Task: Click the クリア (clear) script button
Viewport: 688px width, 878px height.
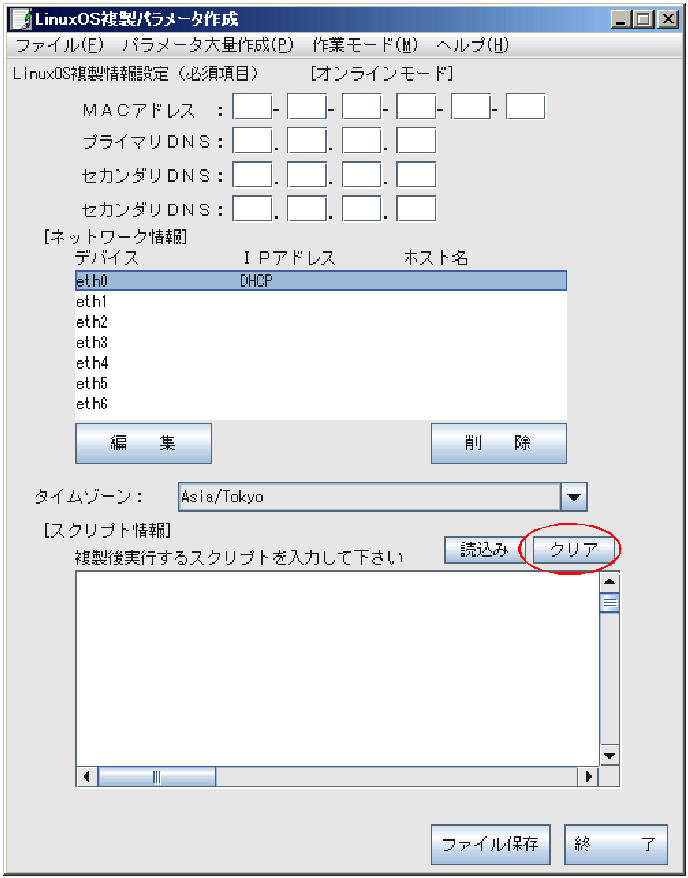Action: 574,550
